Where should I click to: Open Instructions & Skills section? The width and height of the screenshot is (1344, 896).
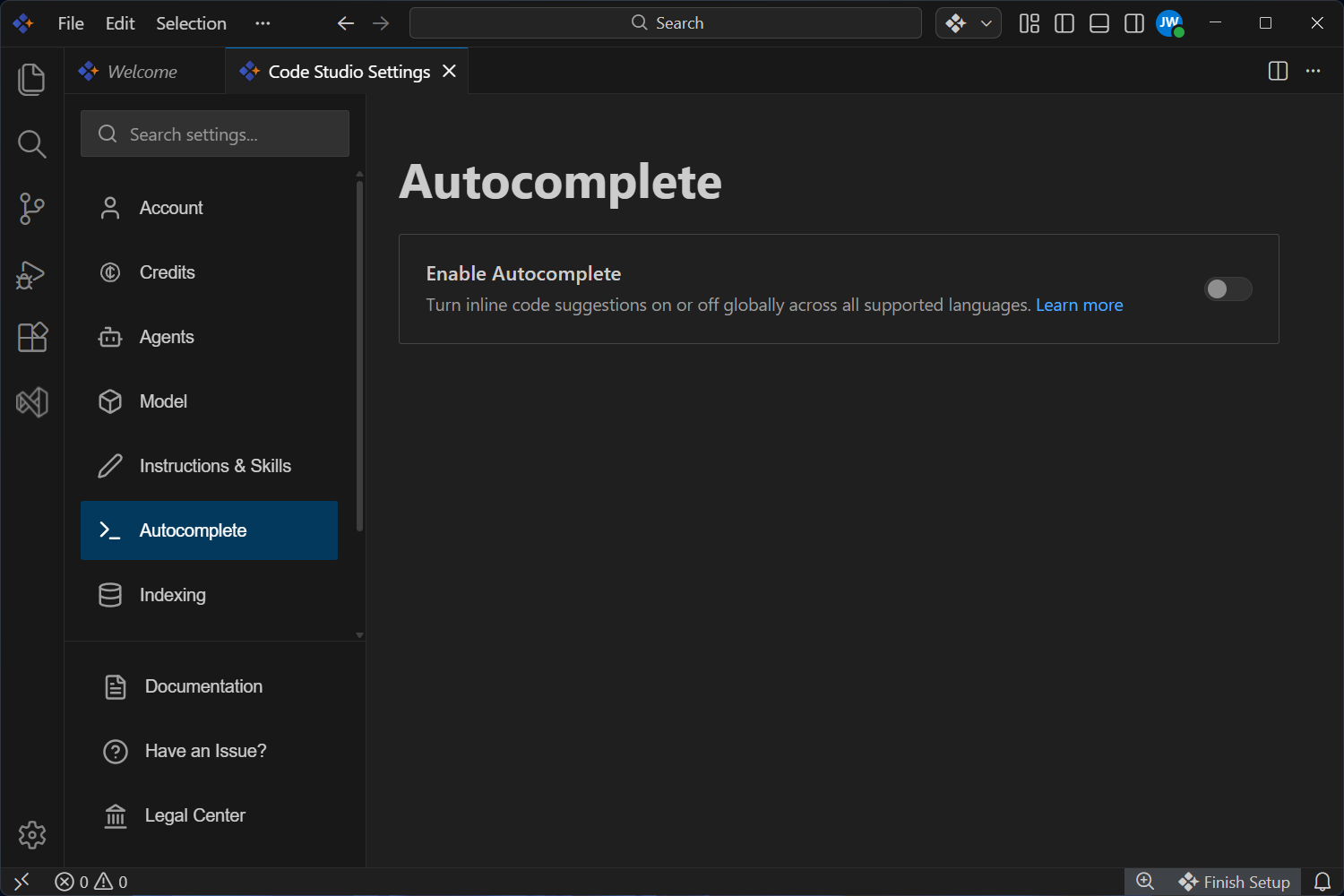209,466
